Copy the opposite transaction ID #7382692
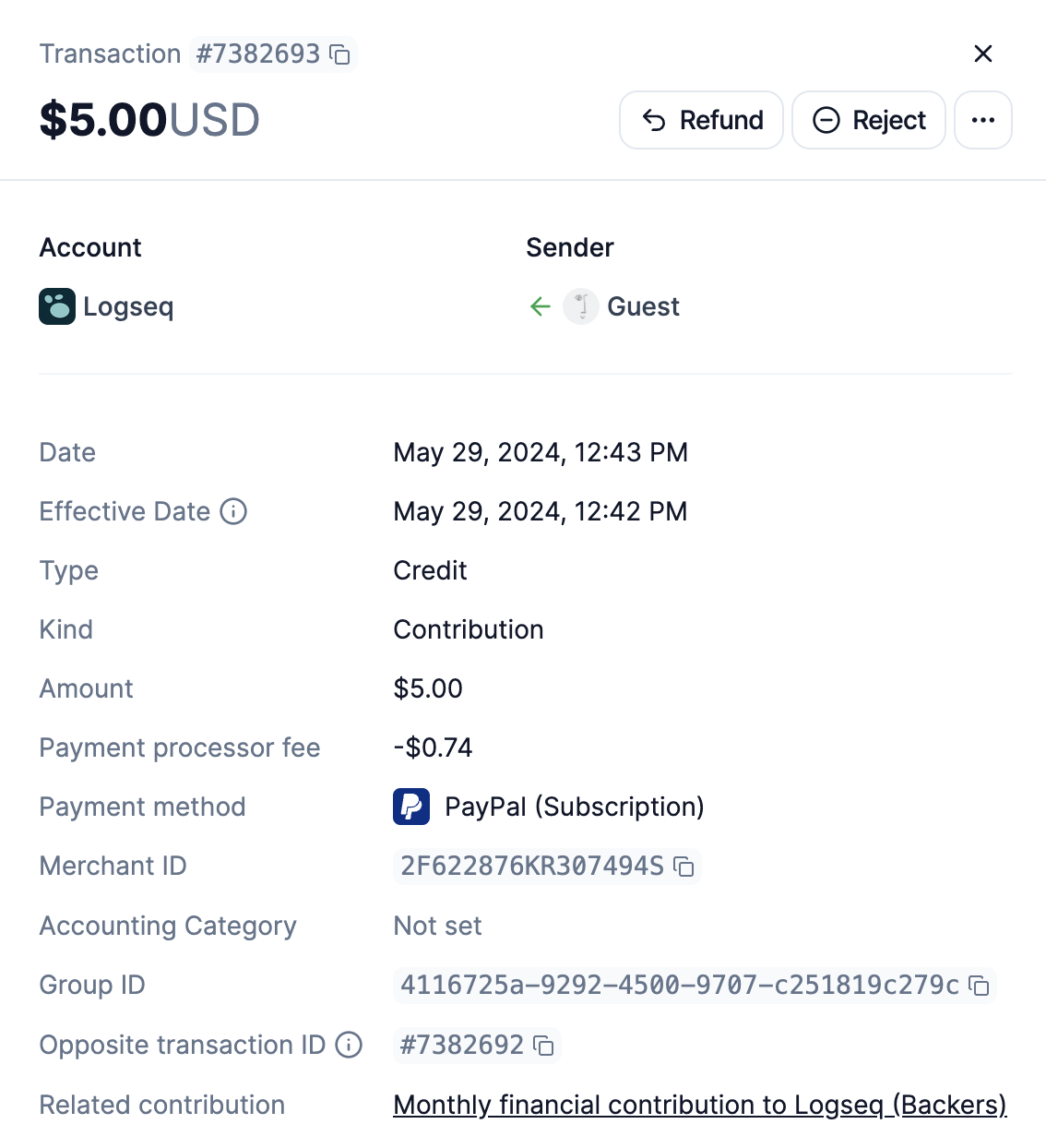 pyautogui.click(x=544, y=1046)
